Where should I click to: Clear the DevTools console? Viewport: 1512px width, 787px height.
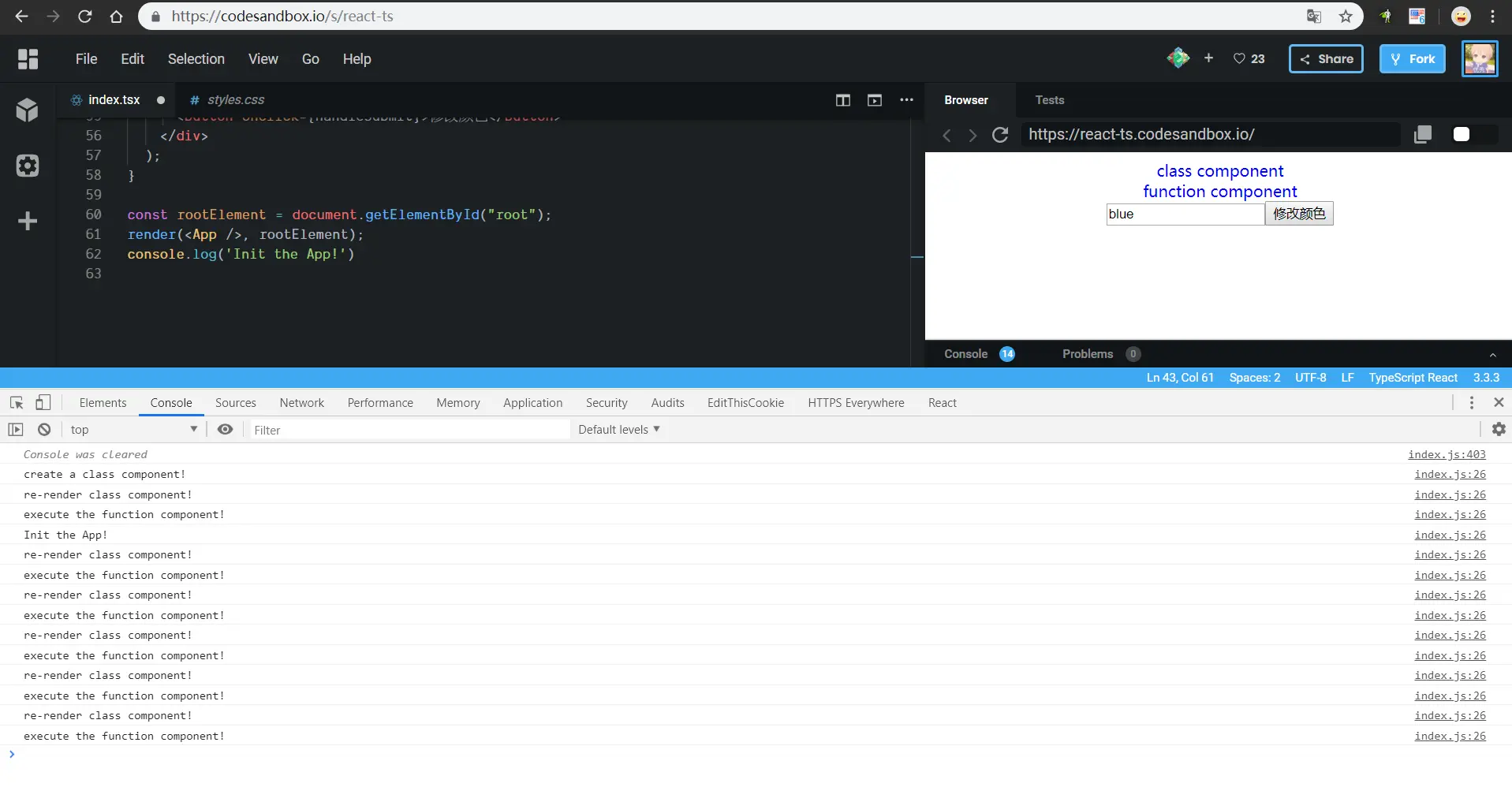click(x=44, y=430)
